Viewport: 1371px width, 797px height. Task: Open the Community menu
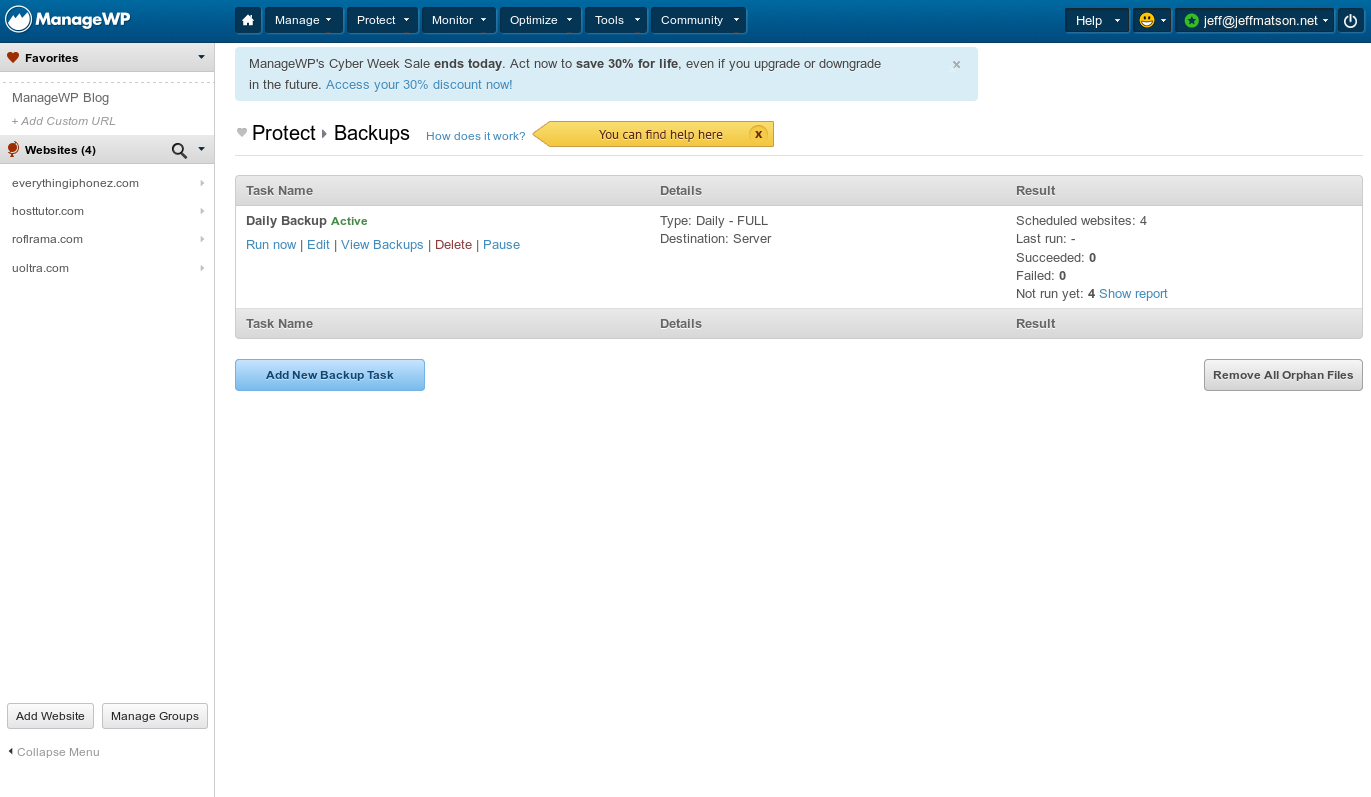(698, 20)
